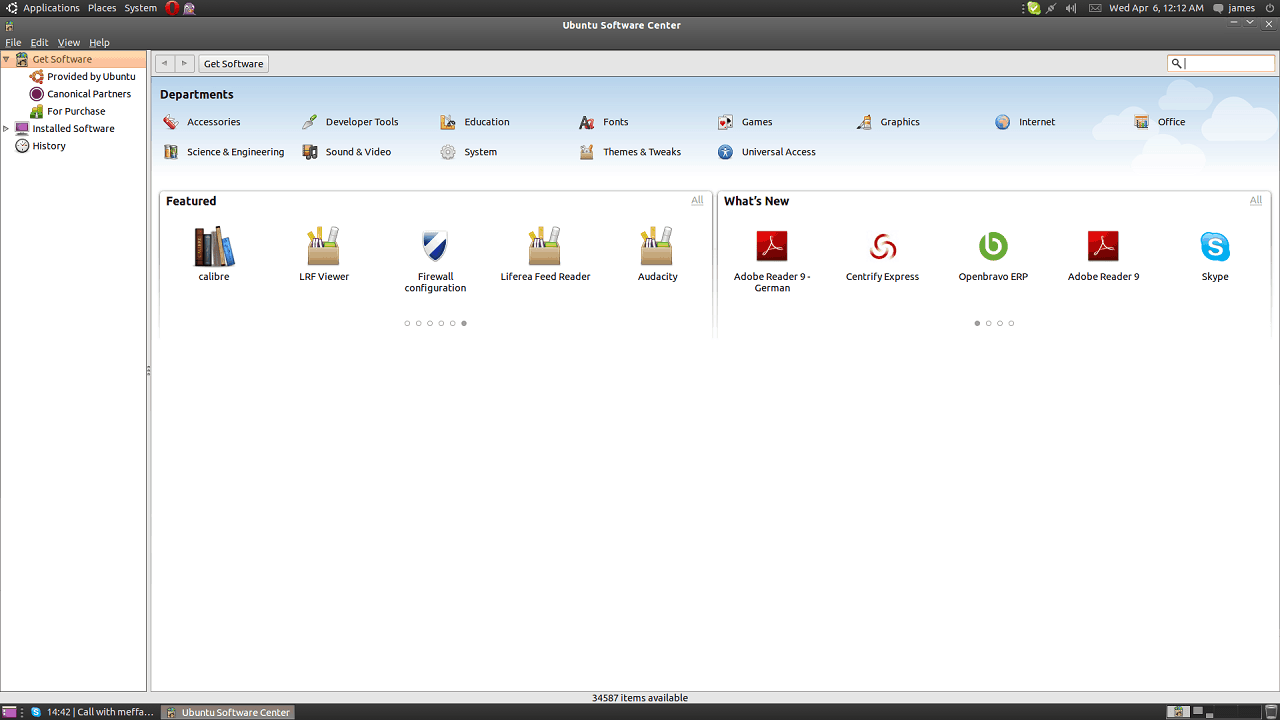Click the search input field

(1229, 63)
